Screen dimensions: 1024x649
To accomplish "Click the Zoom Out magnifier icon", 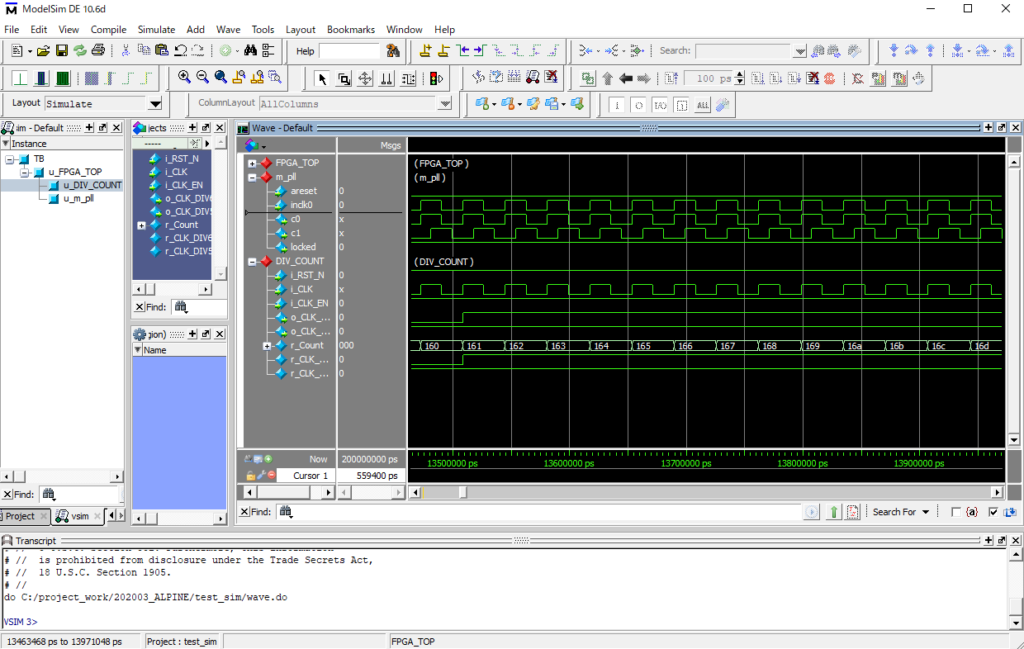I will pyautogui.click(x=202, y=78).
